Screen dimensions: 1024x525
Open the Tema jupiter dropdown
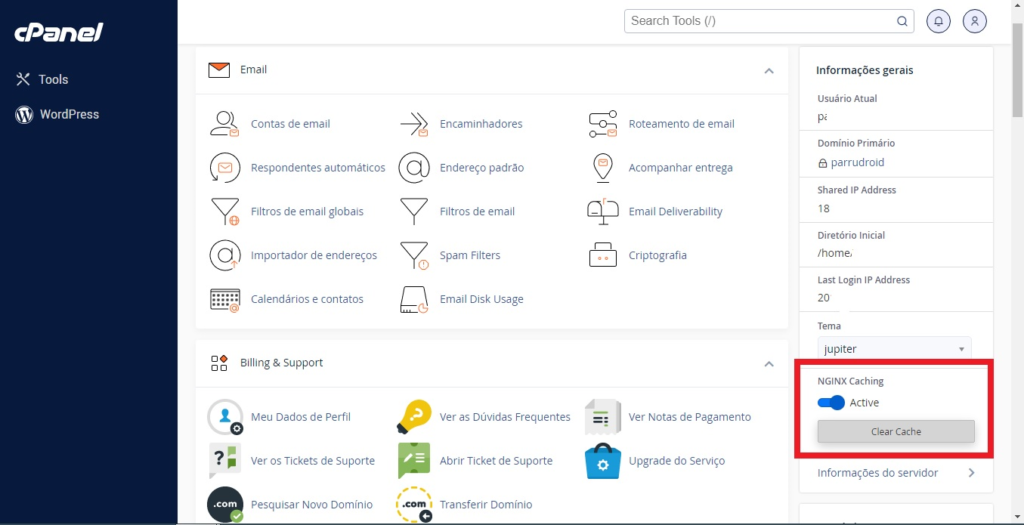894,349
